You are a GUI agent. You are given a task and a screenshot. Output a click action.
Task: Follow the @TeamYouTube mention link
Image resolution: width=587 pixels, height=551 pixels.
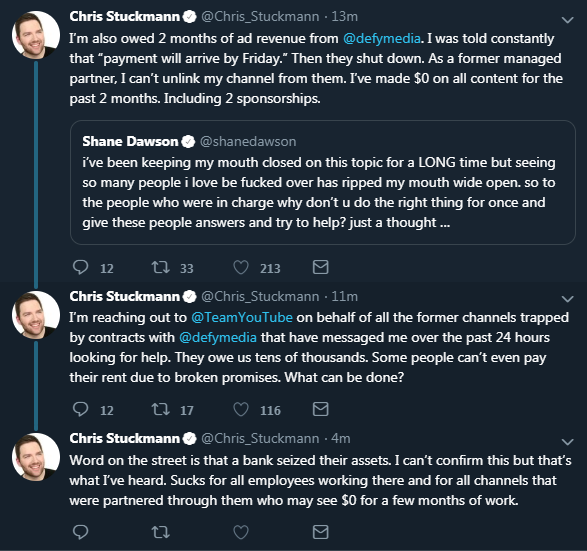pos(242,317)
